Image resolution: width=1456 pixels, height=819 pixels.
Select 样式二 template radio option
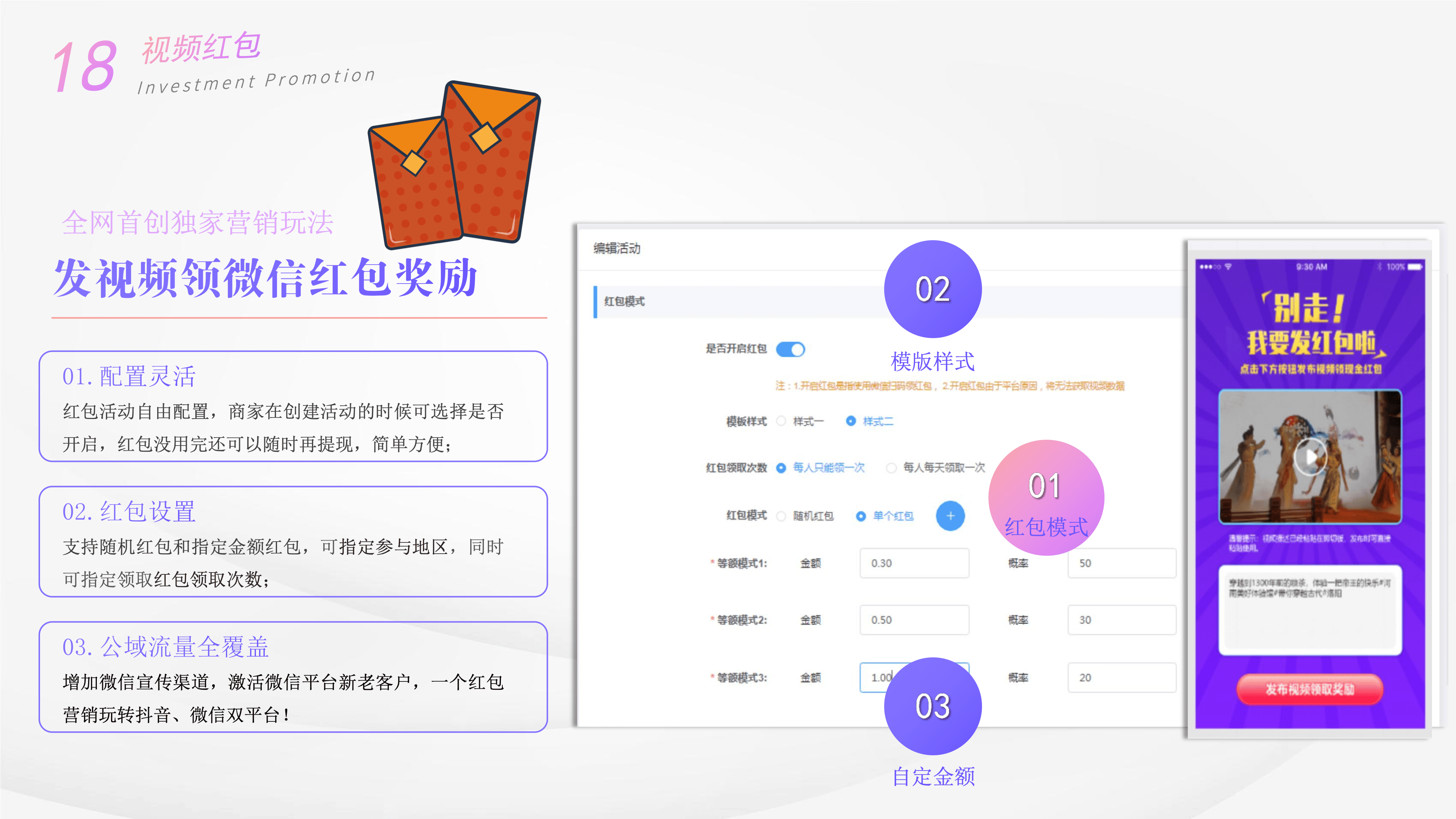click(x=851, y=421)
